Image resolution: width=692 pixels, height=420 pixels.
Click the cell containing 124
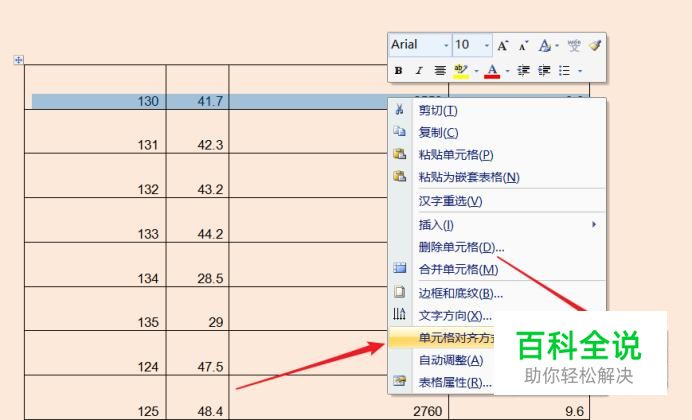tap(95, 353)
